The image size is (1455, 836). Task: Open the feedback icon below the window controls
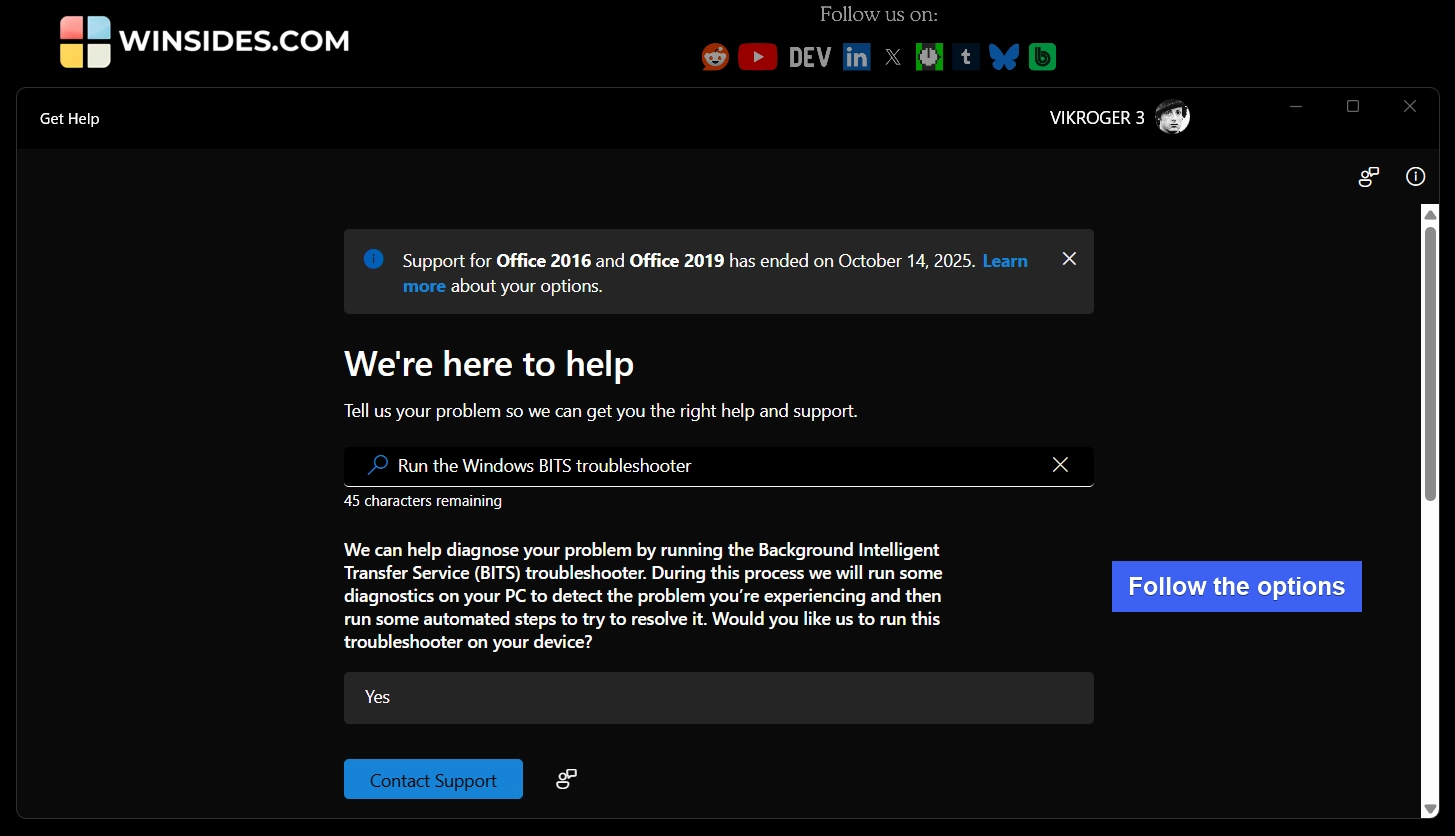click(x=1369, y=177)
